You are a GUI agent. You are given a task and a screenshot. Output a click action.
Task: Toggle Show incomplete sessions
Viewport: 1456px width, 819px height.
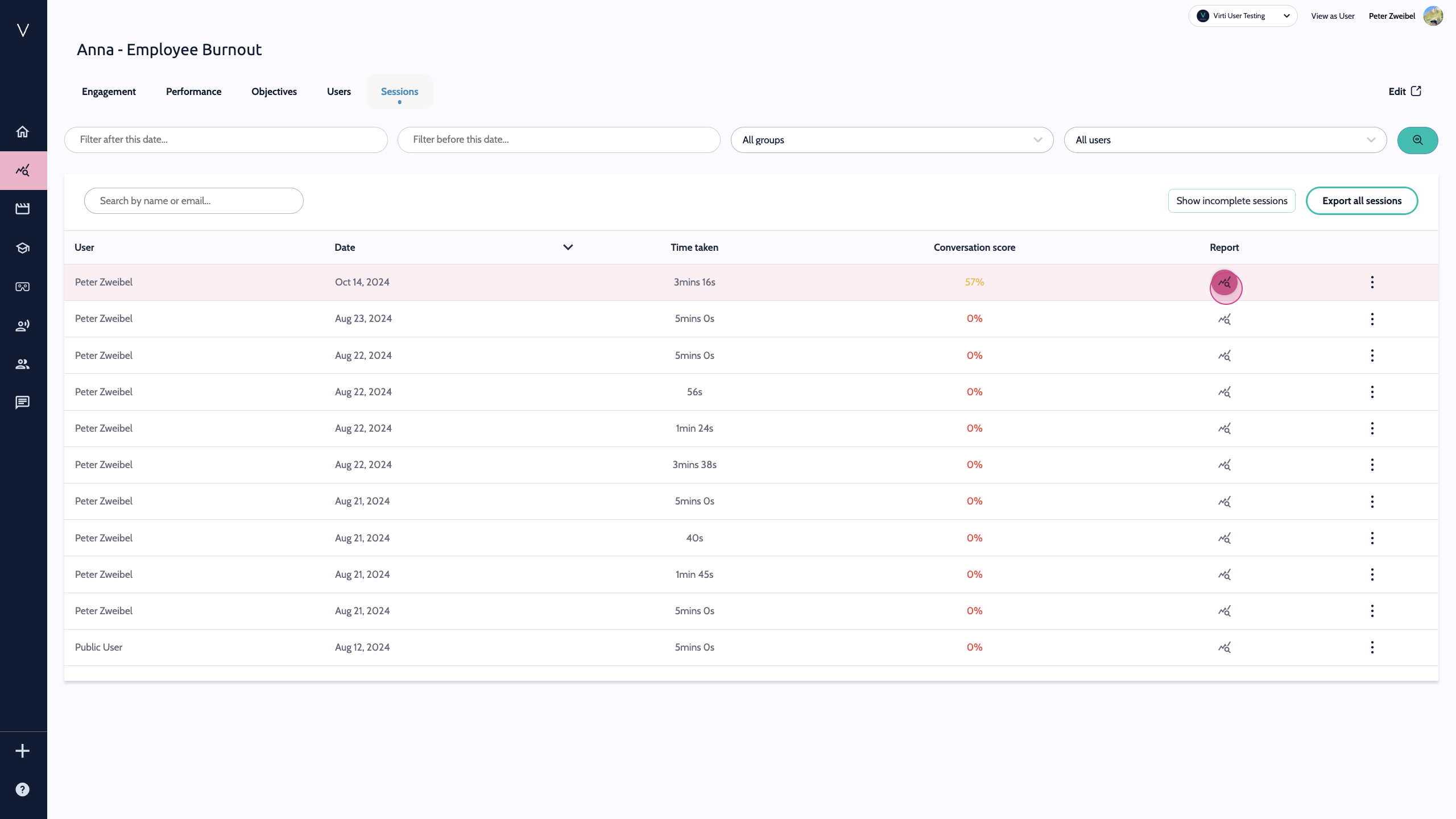click(x=1231, y=201)
